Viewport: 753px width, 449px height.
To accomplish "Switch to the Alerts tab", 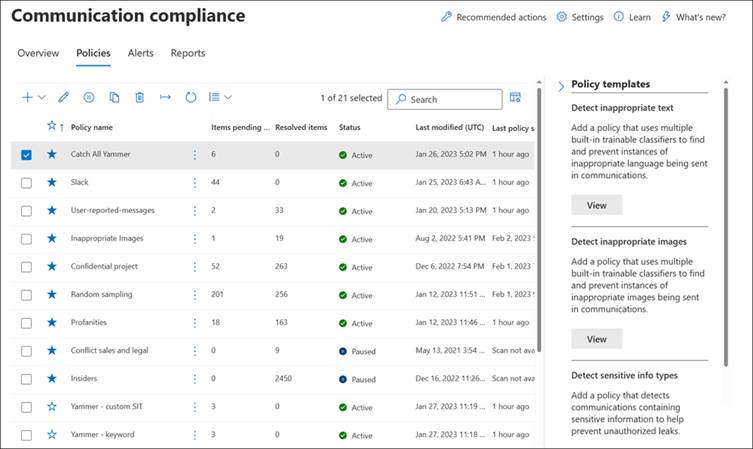I will pyautogui.click(x=140, y=53).
